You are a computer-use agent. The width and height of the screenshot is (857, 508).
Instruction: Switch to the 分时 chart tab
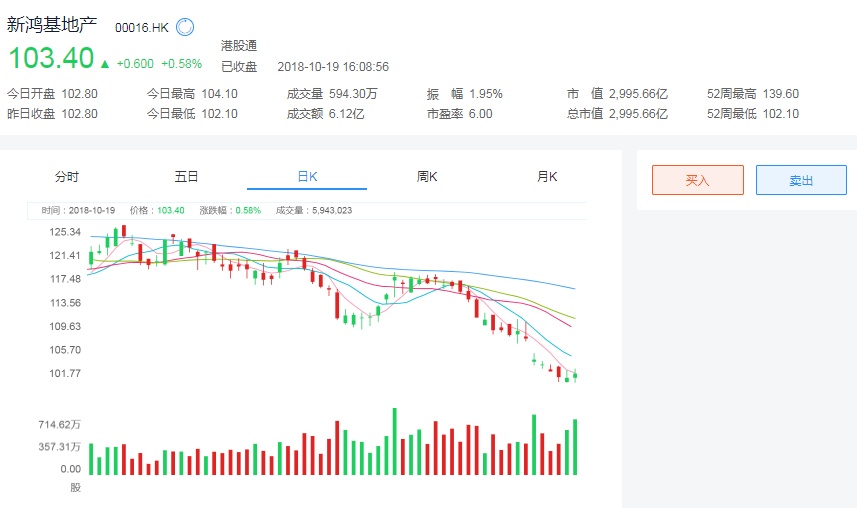click(67, 177)
